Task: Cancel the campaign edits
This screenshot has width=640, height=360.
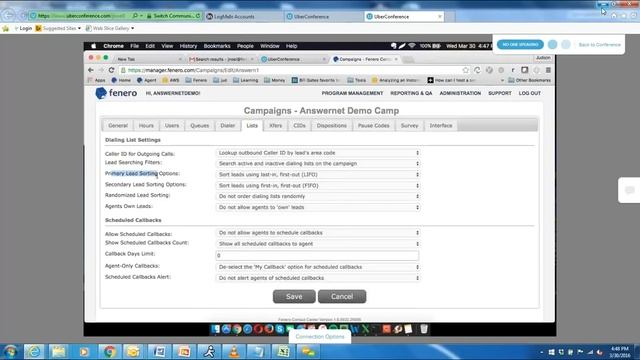Action: [x=342, y=297]
